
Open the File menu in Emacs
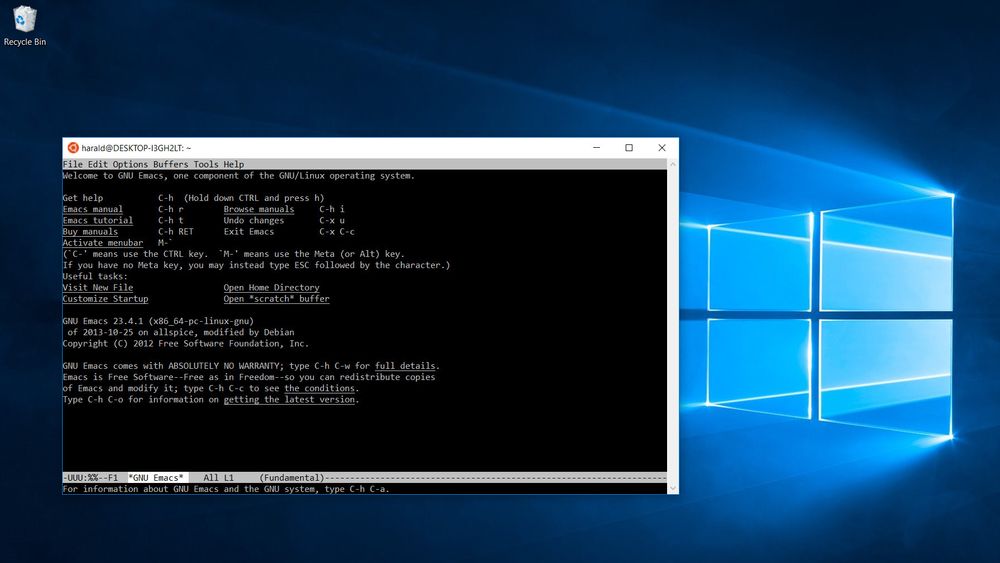tap(73, 165)
